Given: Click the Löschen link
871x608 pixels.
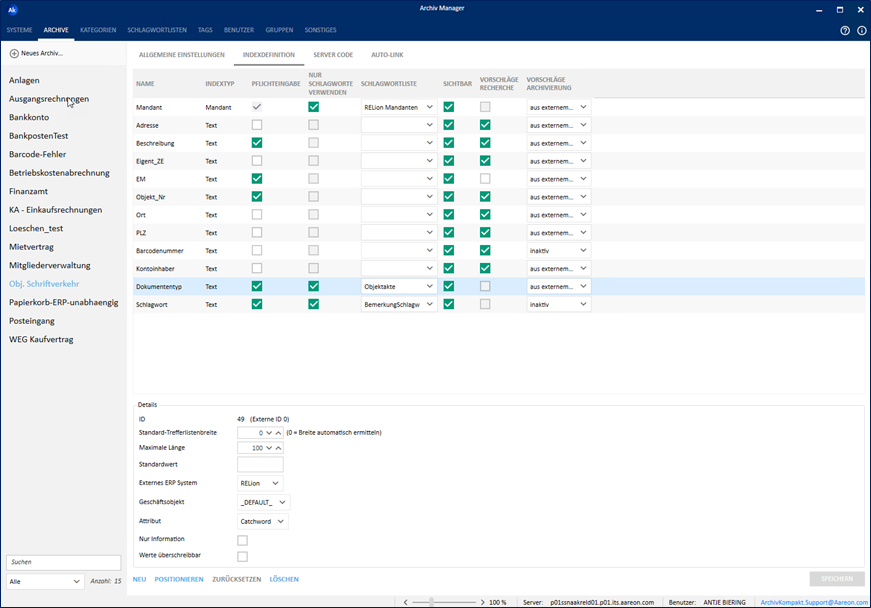Looking at the screenshot, I should click(284, 579).
